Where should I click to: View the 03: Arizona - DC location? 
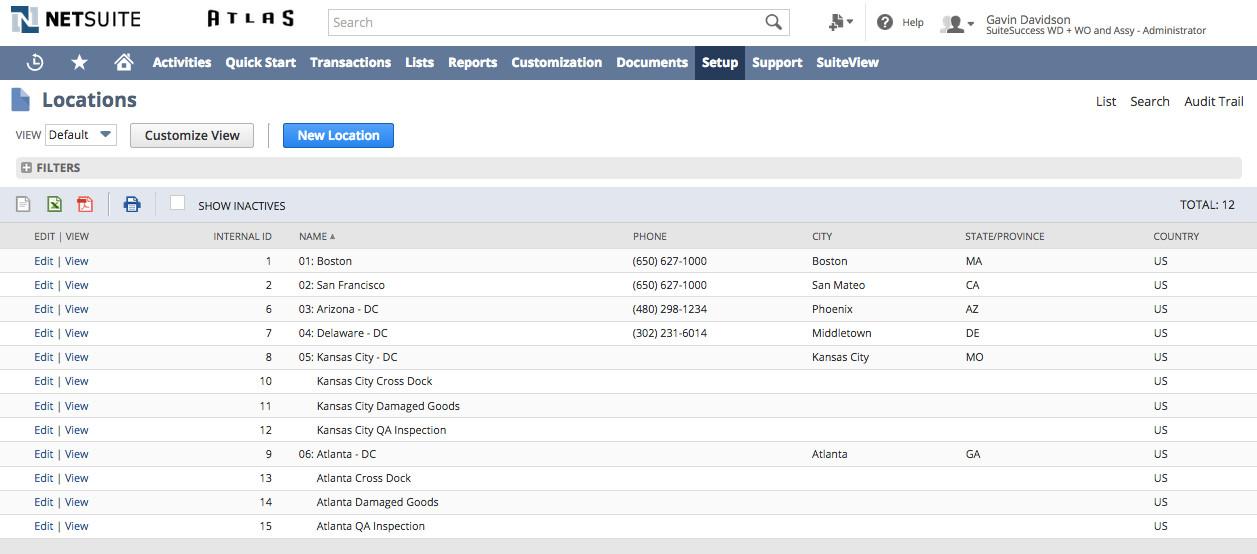(77, 309)
